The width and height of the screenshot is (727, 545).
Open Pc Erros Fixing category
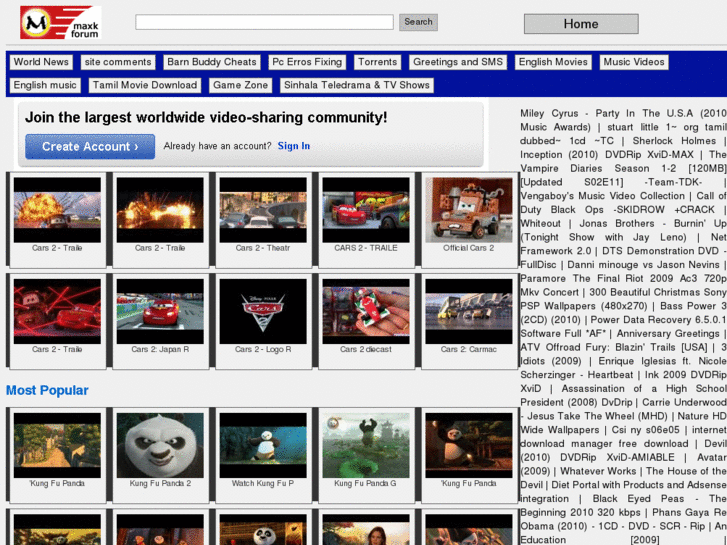pos(307,62)
